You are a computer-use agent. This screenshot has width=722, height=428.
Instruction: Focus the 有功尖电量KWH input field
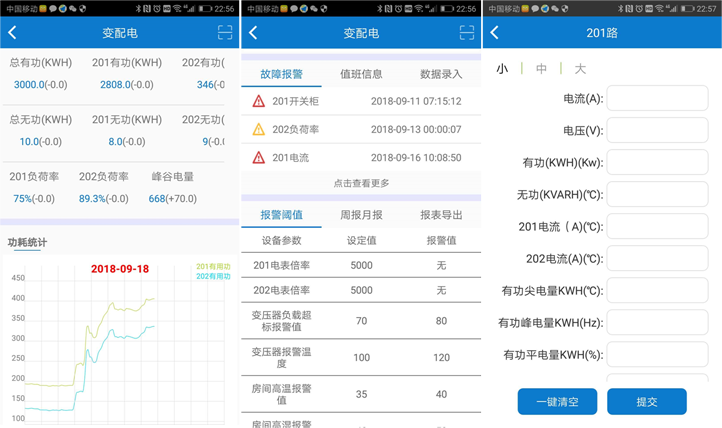[x=657, y=290]
